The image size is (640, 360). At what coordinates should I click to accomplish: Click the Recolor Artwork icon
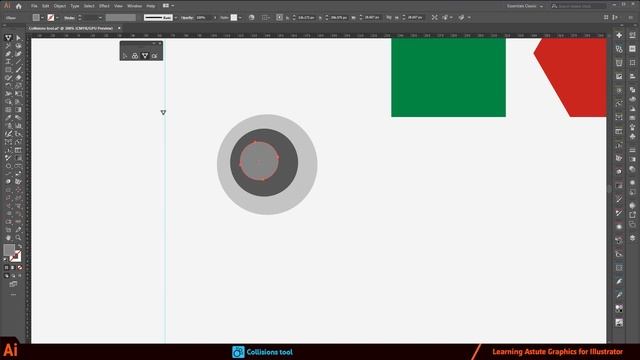(x=251, y=18)
